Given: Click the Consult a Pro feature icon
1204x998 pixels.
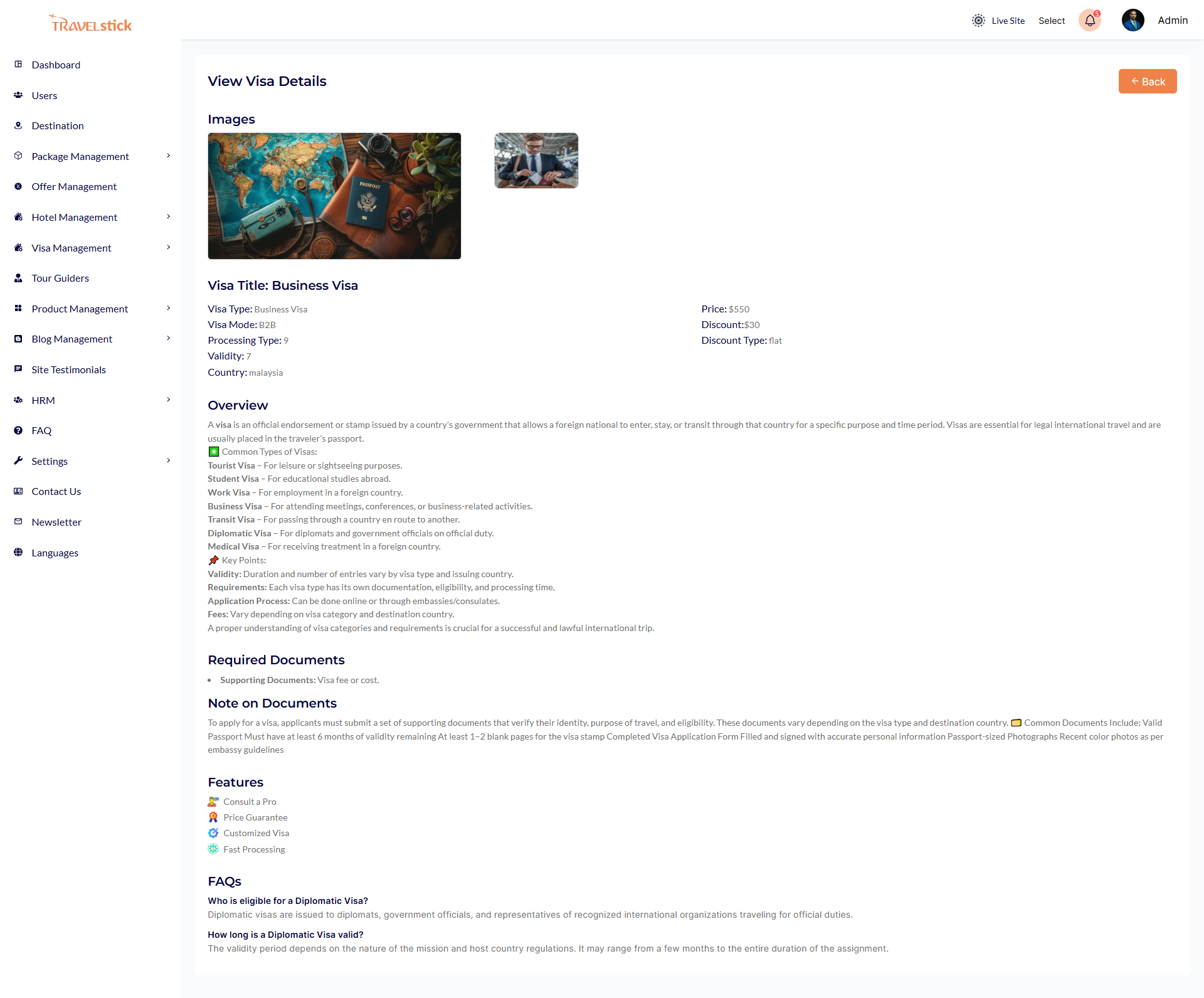Looking at the screenshot, I should pyautogui.click(x=213, y=802).
